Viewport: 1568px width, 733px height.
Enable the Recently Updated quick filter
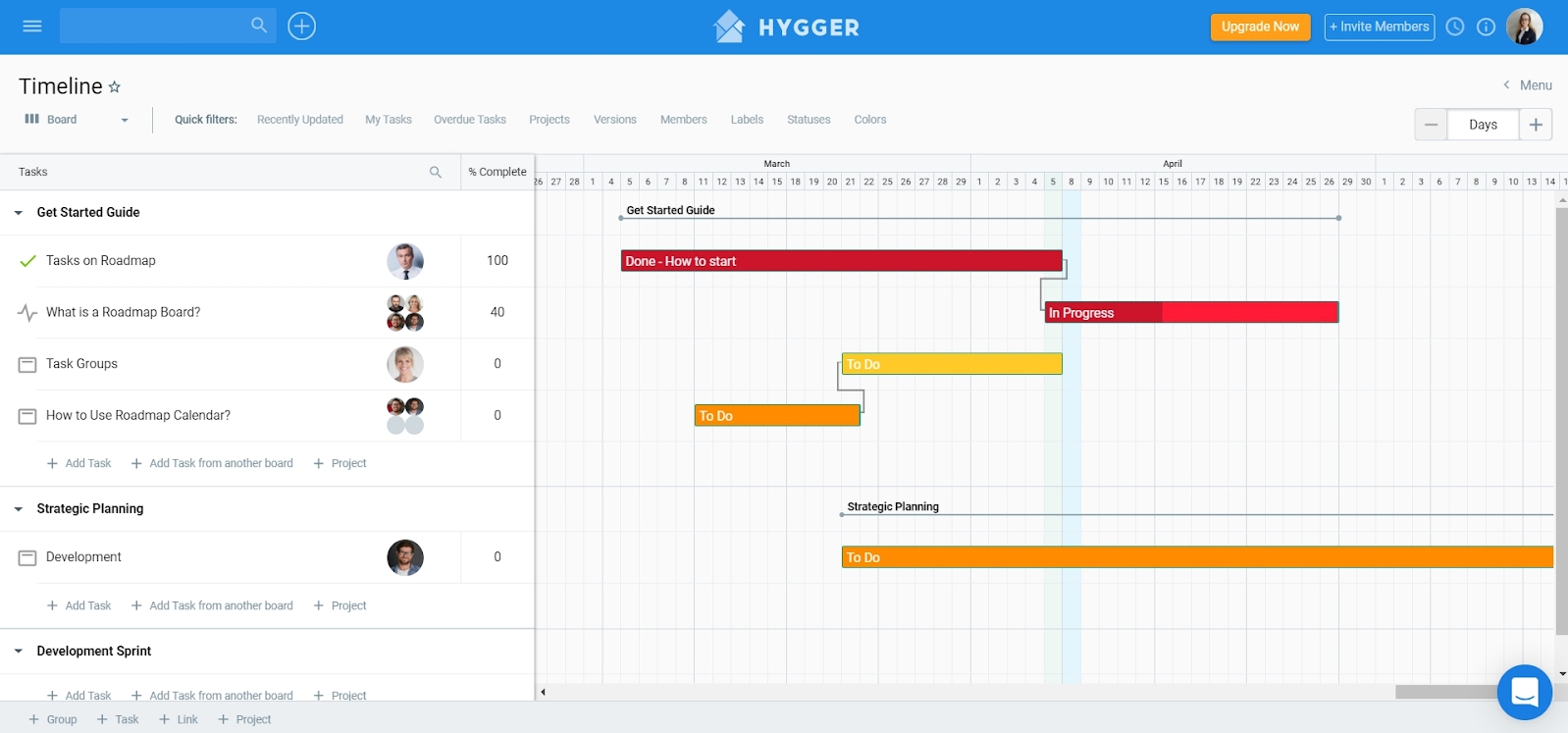click(x=300, y=120)
